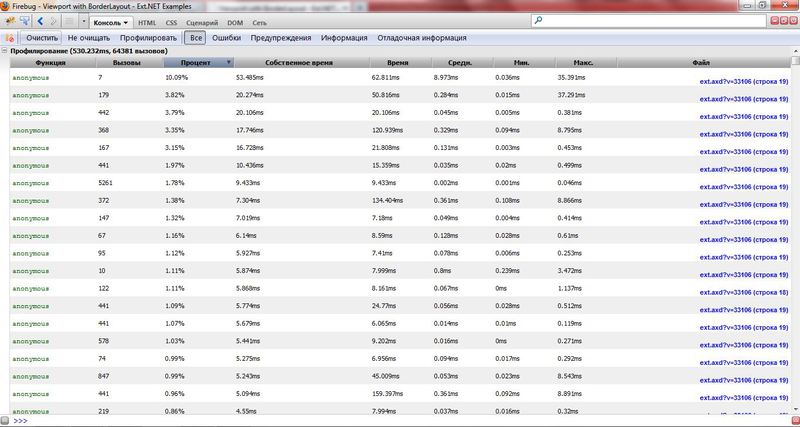Collapse the Профилирование group
Image resolution: width=800 pixels, height=427 pixels.
tap(5, 51)
